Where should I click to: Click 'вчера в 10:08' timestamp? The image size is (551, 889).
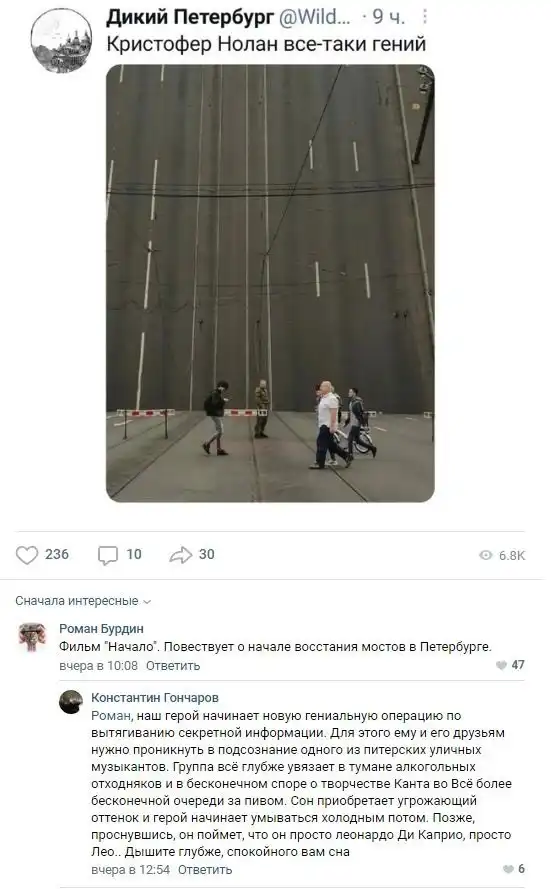click(x=99, y=666)
